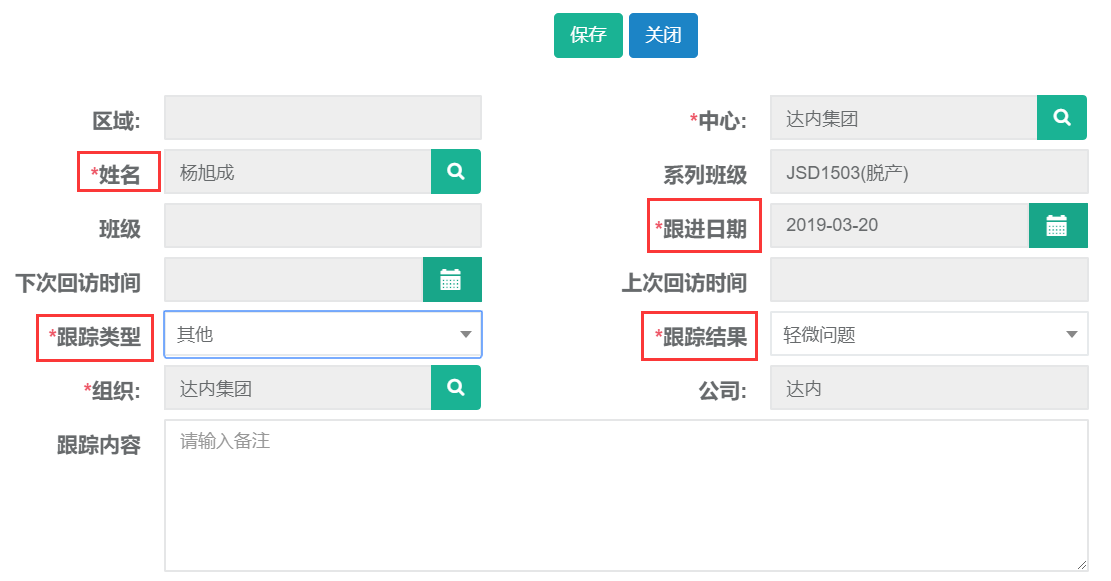This screenshot has height=581, width=1111.
Task: Click the search icon beside 中心 field
Action: click(1062, 118)
